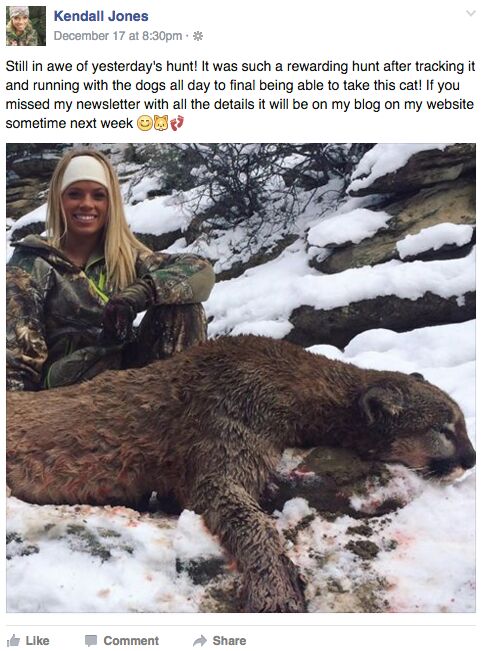
Task: Click the smiley face emoji in post
Action: pos(144,123)
